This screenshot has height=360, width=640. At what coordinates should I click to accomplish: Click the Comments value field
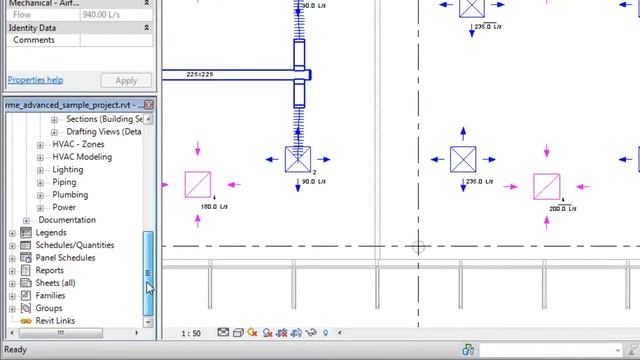coord(116,40)
